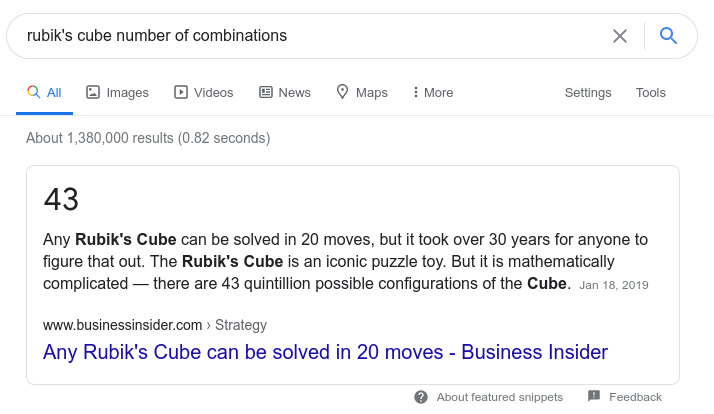This screenshot has height=414, width=714.
Task: Click the www.businessinsider.com Strategy breadcrumb
Action: click(x=155, y=325)
